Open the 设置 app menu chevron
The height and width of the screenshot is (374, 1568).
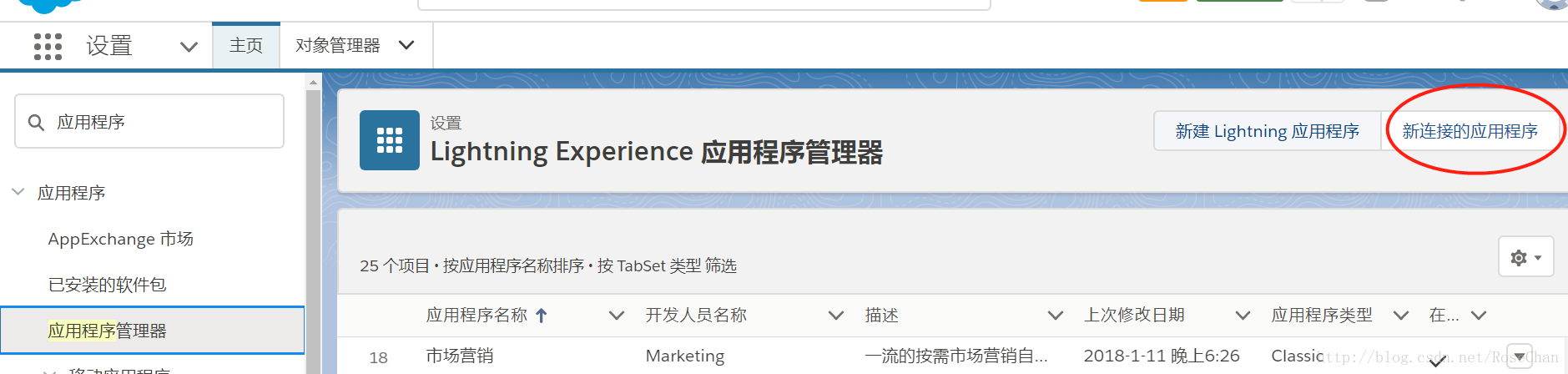(189, 47)
